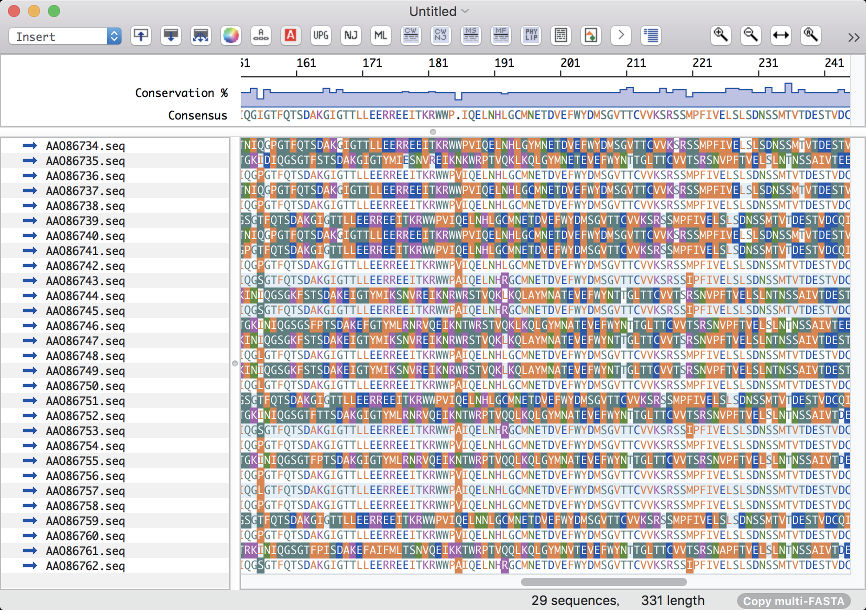Click the blue list view icon
This screenshot has width=866, height=610.
click(x=651, y=36)
